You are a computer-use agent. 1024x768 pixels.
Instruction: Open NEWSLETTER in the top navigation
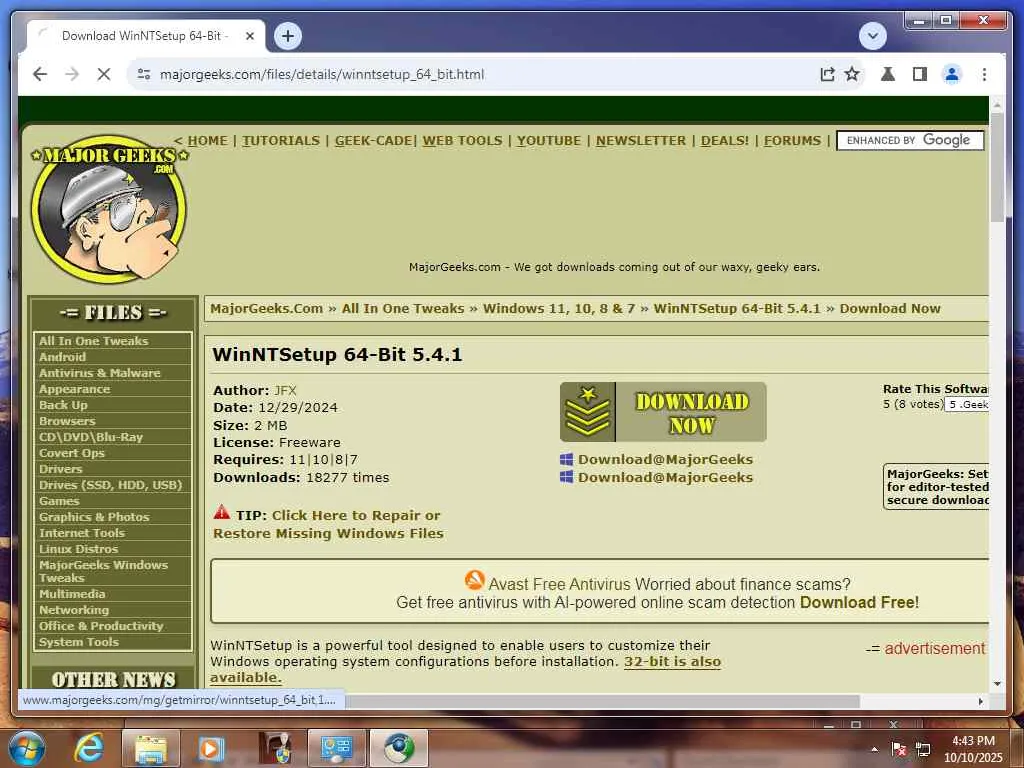click(x=641, y=140)
